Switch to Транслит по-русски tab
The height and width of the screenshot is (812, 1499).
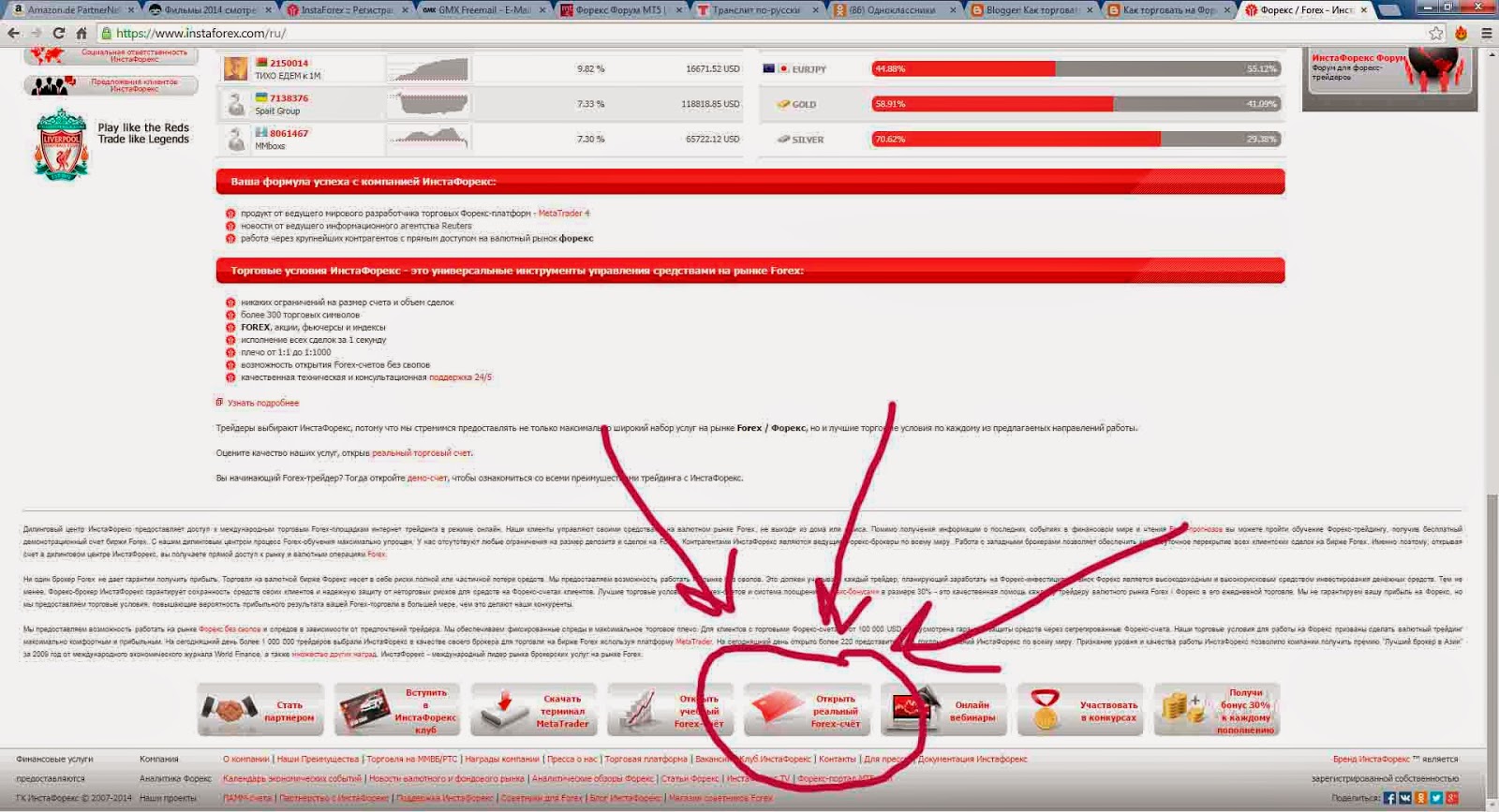pos(755,10)
